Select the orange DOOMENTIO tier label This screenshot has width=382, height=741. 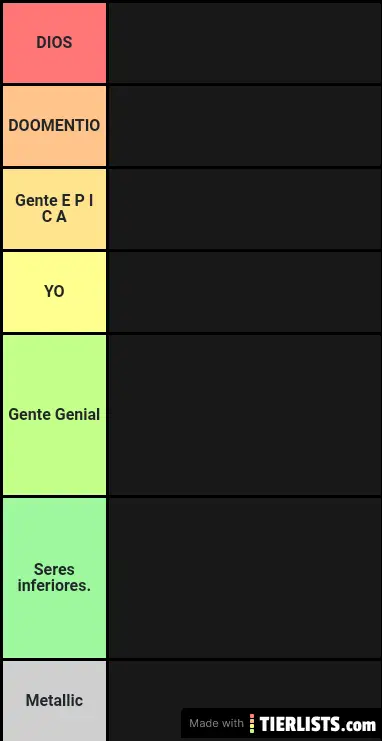(54, 126)
